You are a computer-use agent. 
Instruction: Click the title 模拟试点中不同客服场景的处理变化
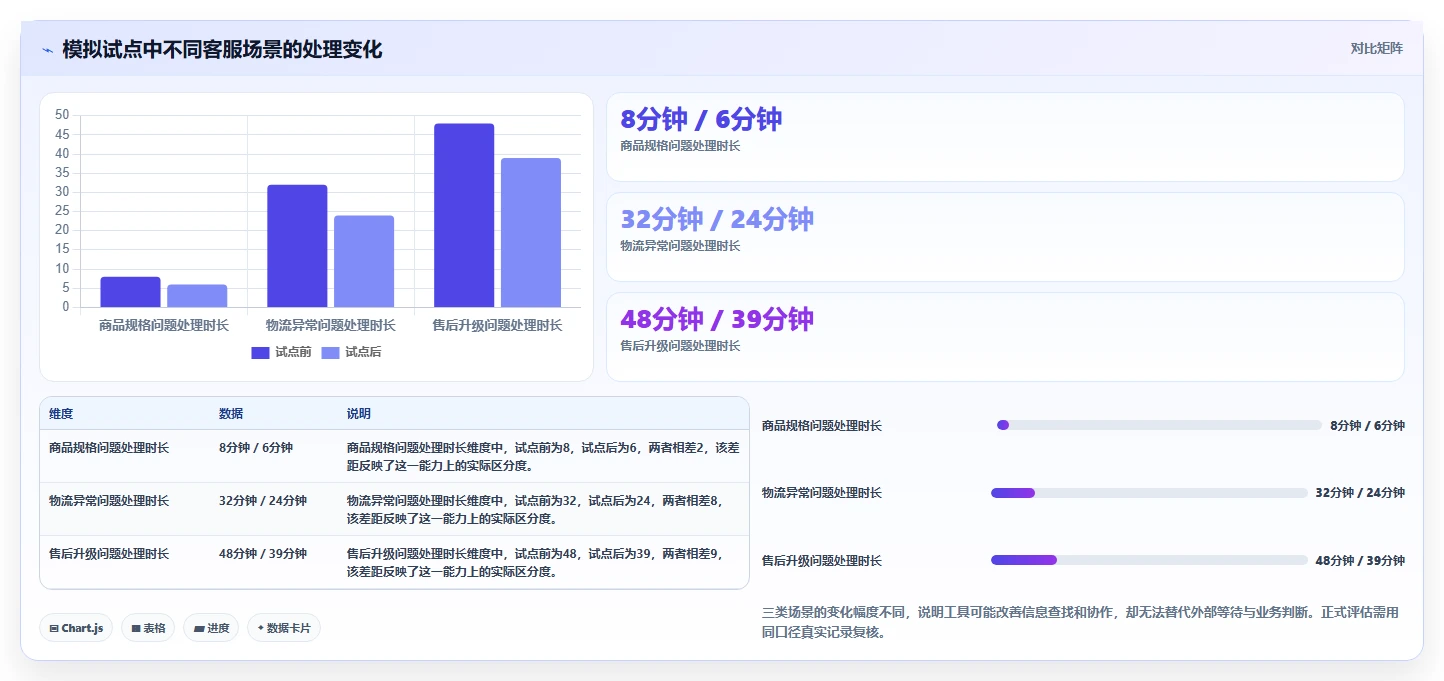click(x=222, y=50)
